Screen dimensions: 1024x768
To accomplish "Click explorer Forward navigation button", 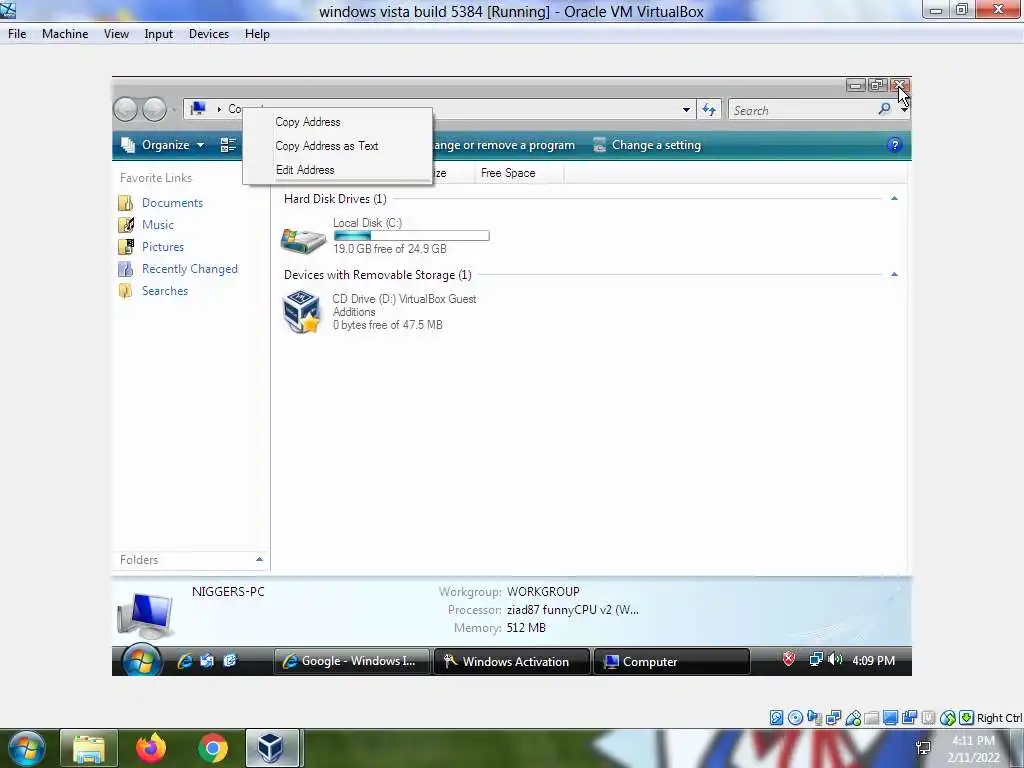I will (154, 110).
